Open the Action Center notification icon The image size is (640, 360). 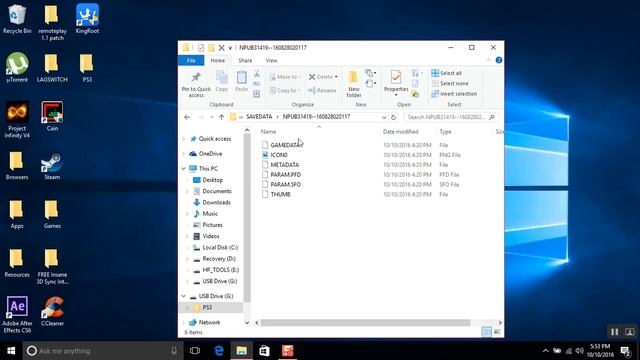pos(625,351)
